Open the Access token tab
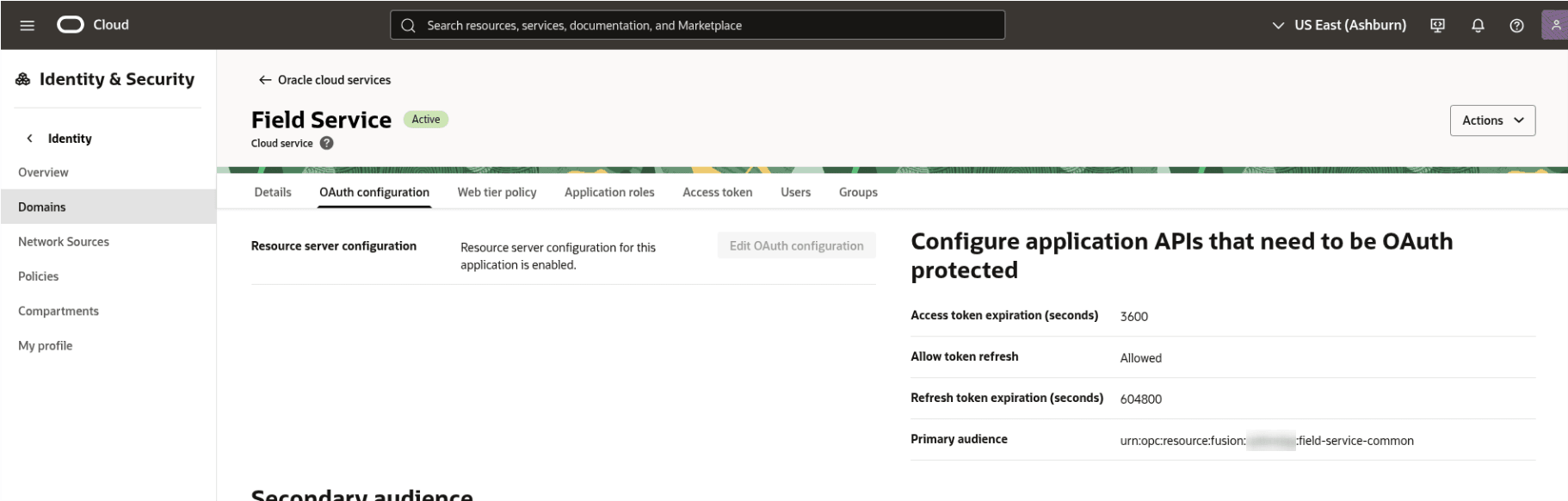1568x501 pixels. pyautogui.click(x=717, y=192)
